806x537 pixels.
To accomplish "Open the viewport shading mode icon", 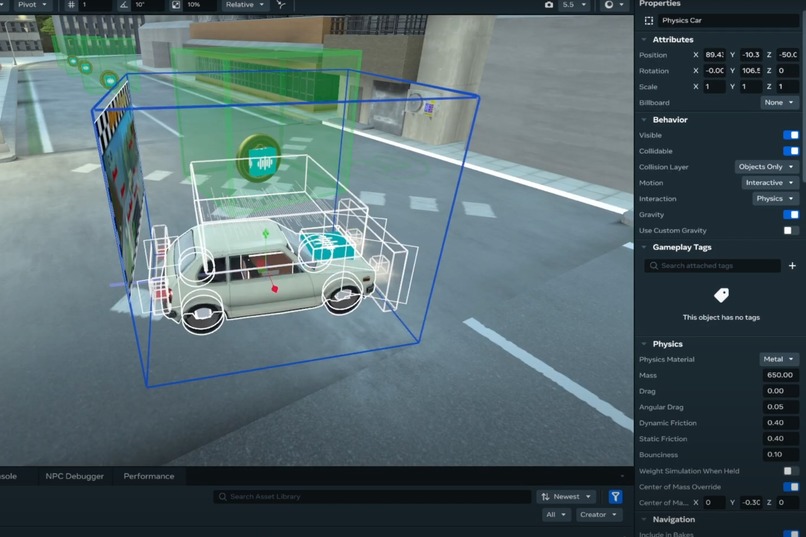I will click(609, 5).
